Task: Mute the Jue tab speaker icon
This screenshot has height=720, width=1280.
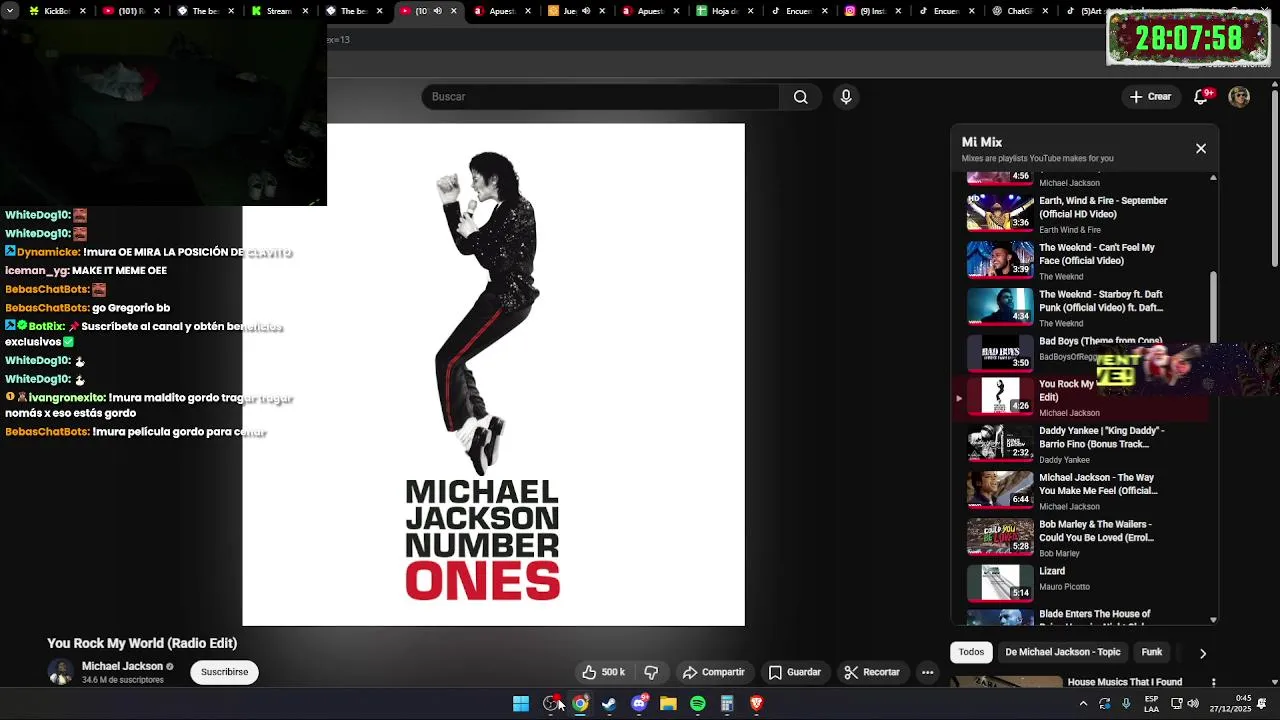Action: pos(586,11)
